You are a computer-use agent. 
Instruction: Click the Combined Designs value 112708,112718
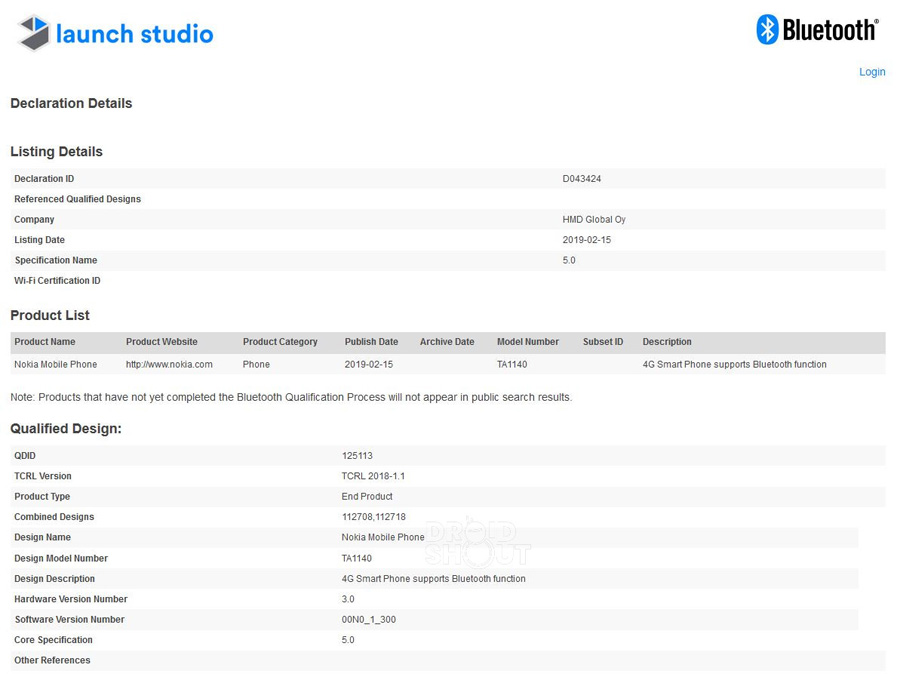point(374,517)
